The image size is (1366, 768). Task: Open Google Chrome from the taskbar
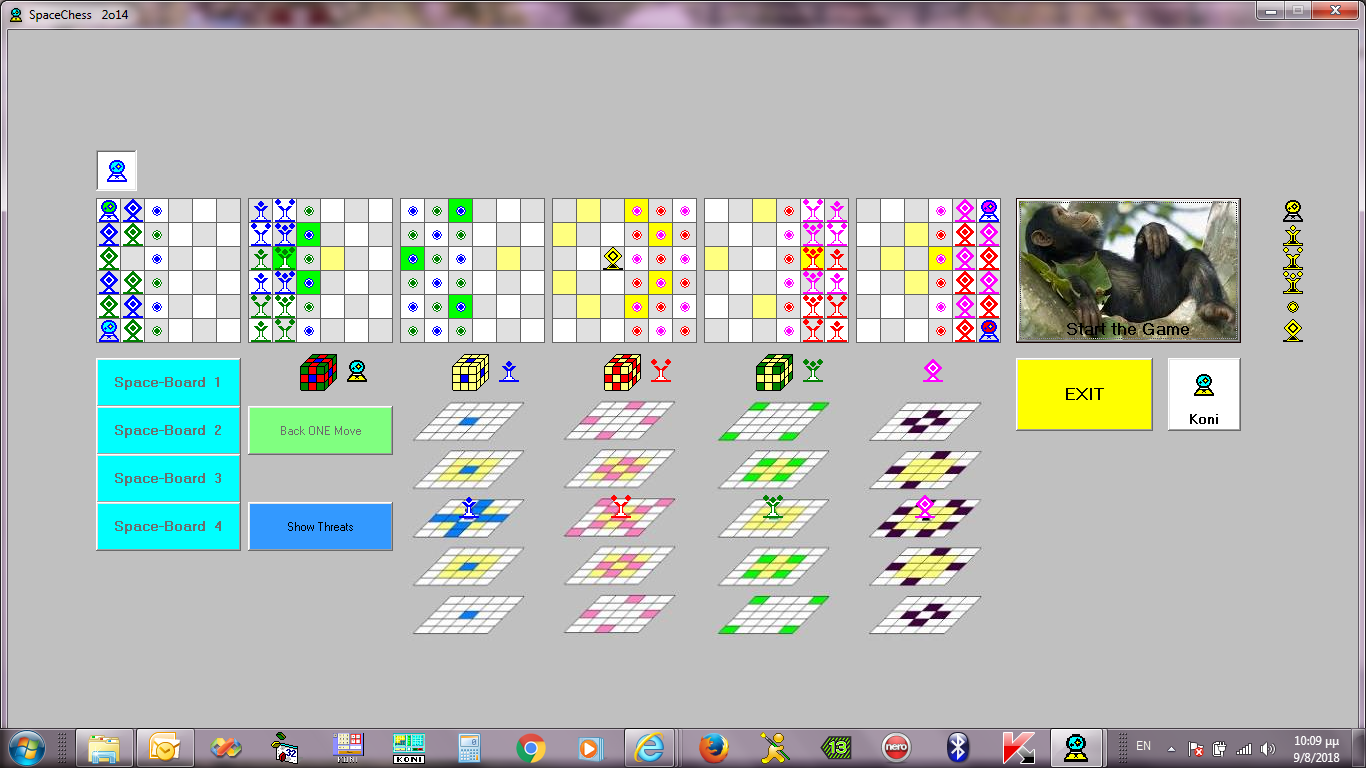tap(530, 748)
